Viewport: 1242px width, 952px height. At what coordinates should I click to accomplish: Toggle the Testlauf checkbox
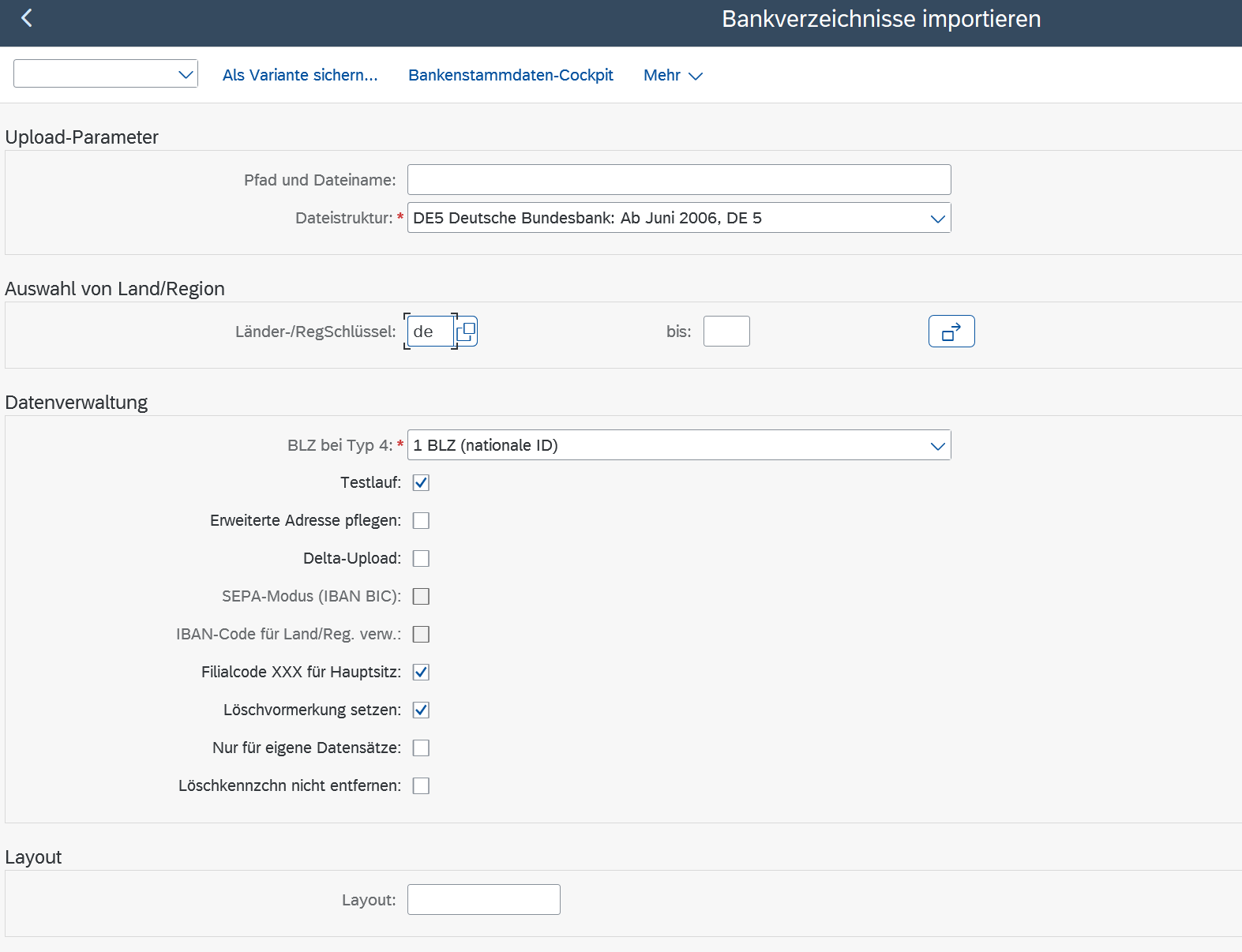coord(421,483)
